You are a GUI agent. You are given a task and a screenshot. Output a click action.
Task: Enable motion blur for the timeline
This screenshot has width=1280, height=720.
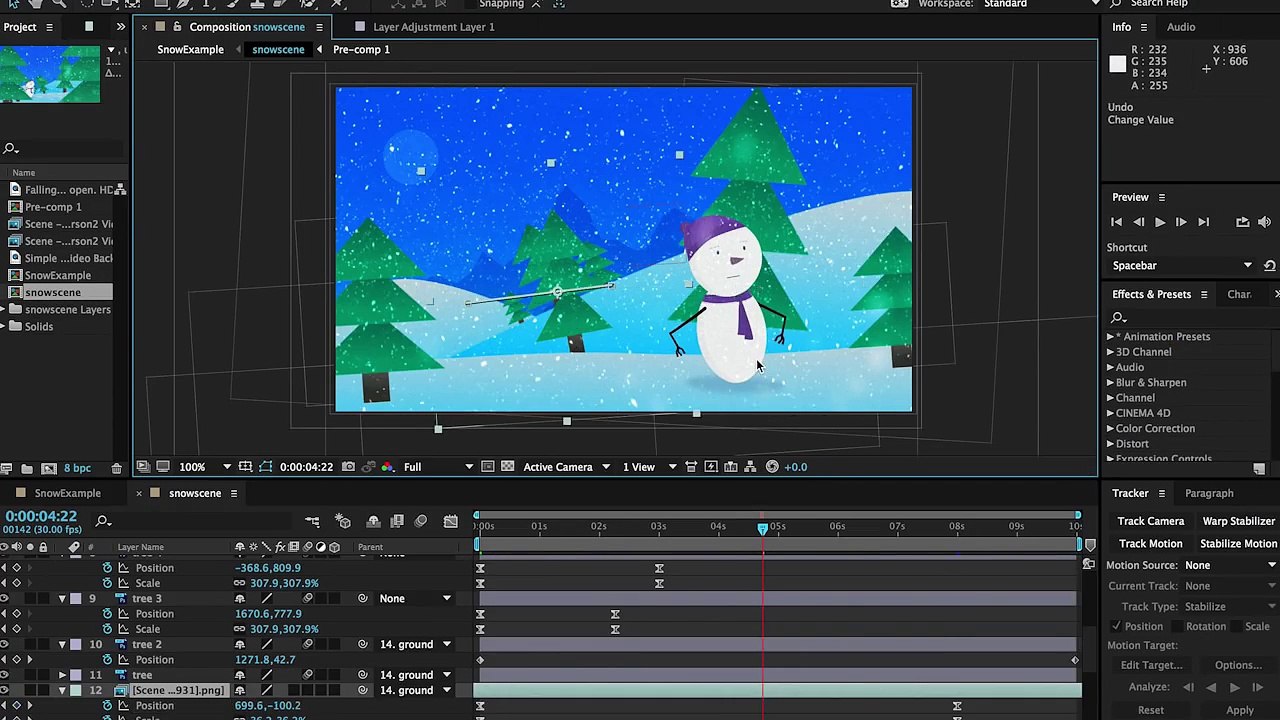(x=421, y=521)
